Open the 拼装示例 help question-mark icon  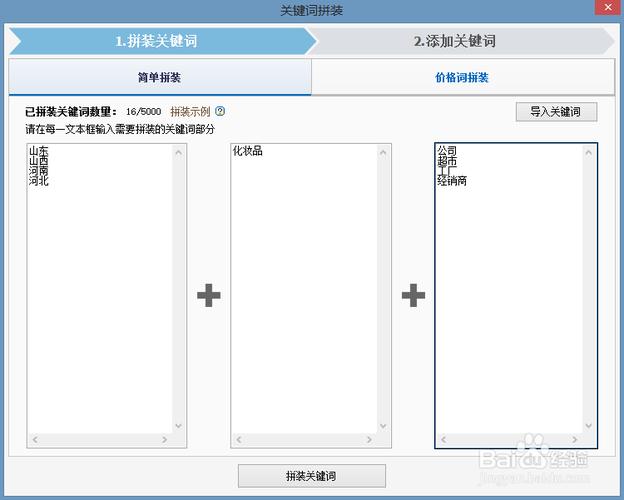coord(220,111)
